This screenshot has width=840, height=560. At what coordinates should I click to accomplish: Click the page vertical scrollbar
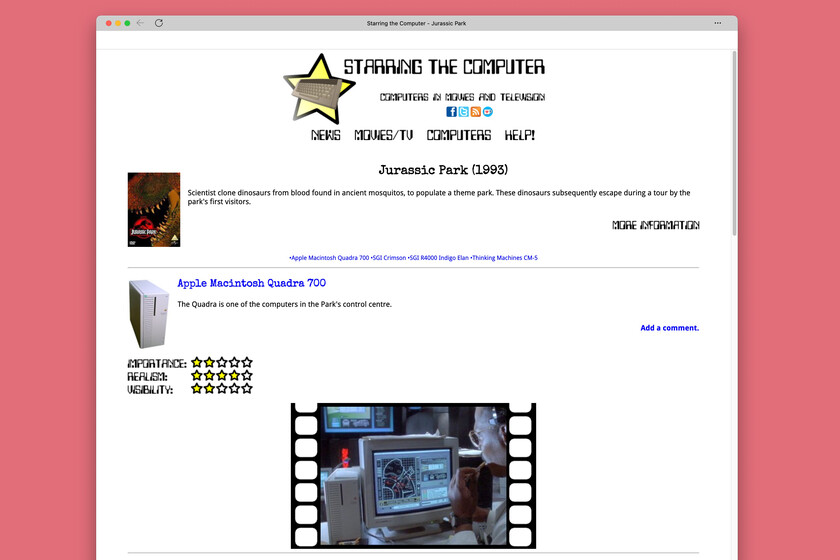point(734,143)
